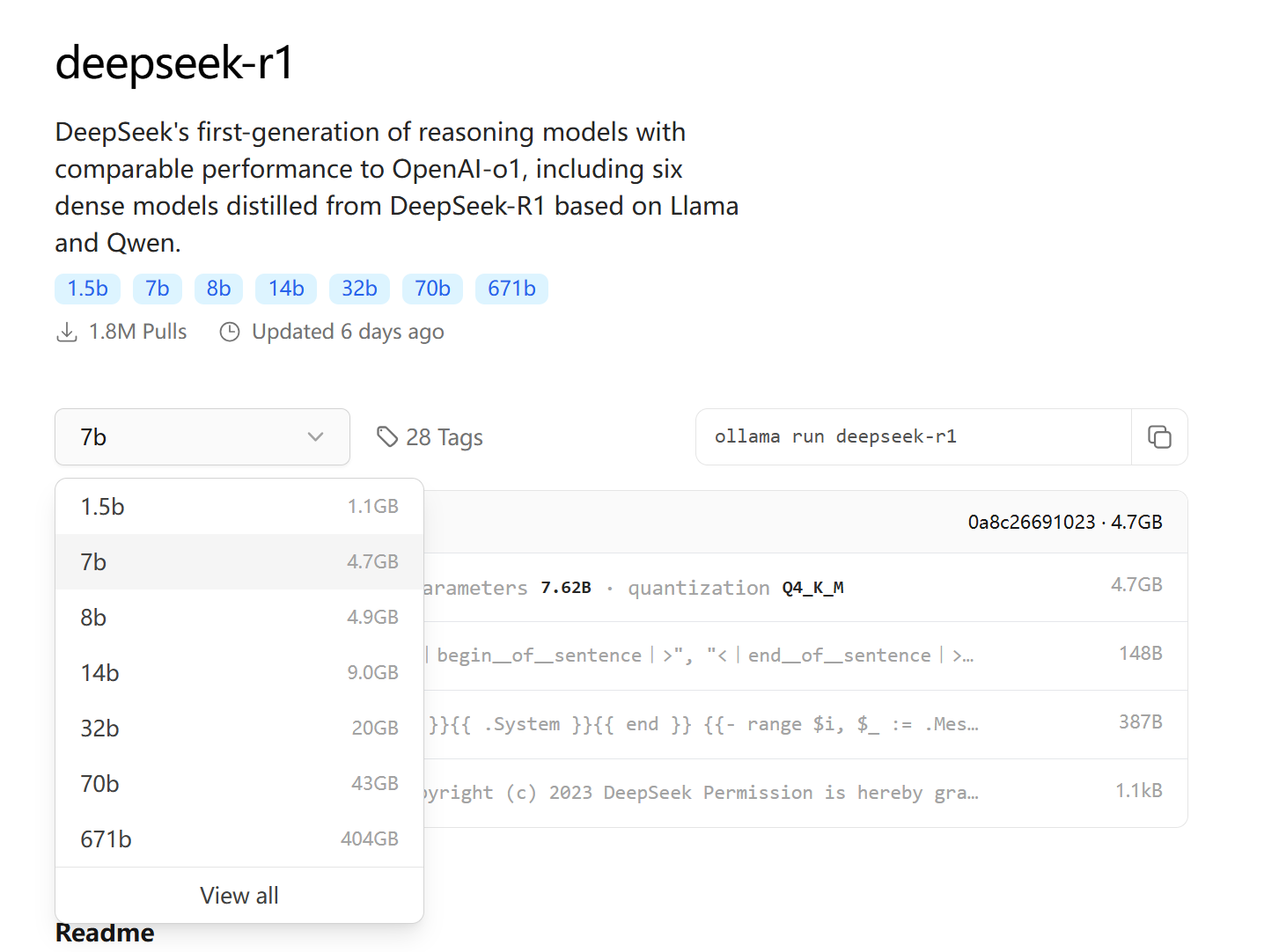Click the clock icon beside Updated
Viewport: 1279px width, 952px height.
click(230, 332)
